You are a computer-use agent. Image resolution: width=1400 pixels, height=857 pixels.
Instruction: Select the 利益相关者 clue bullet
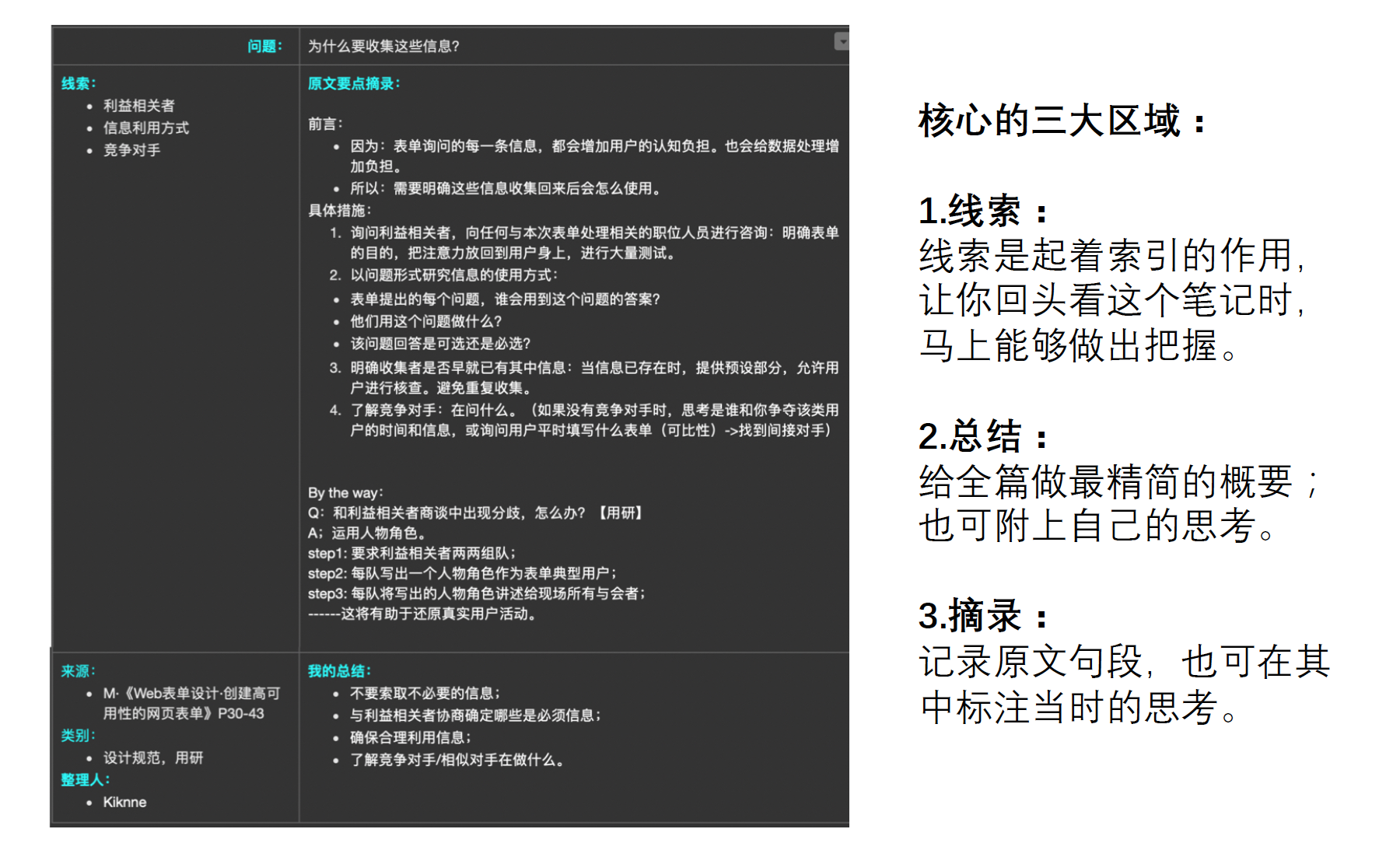139,106
